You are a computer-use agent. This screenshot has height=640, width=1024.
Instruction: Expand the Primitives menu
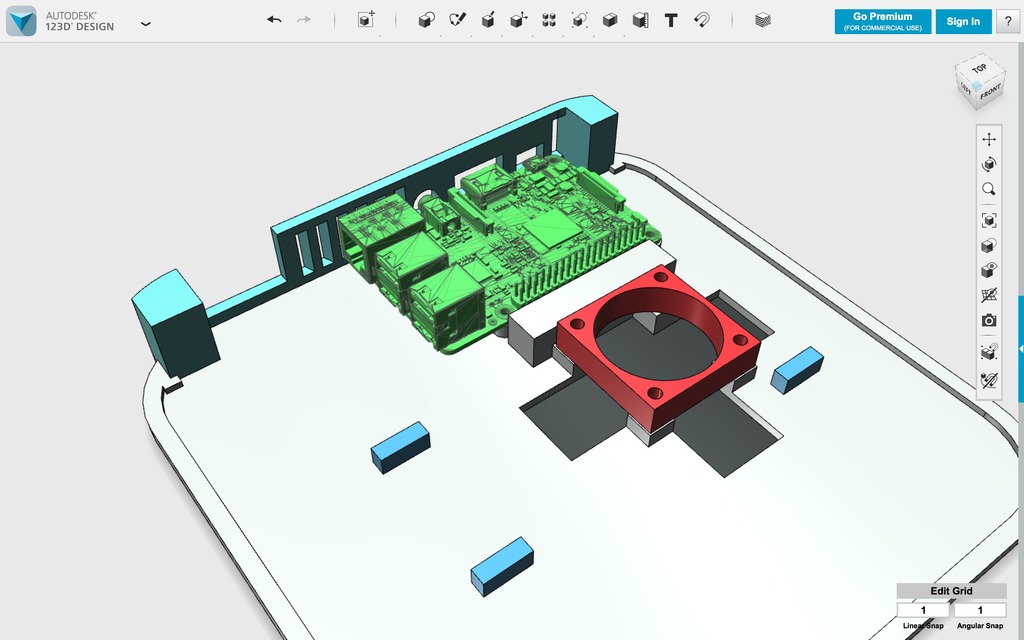pyautogui.click(x=426, y=20)
